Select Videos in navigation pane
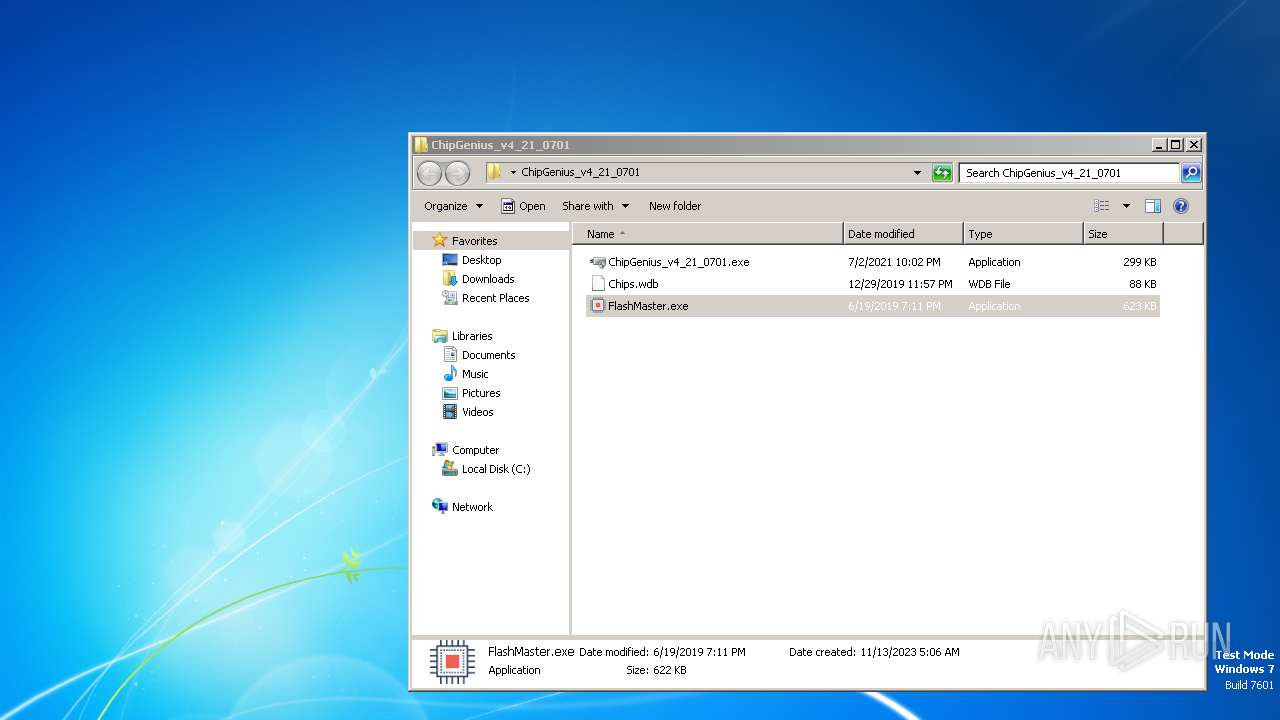Screen dimensions: 1280x720 pyautogui.click(x=477, y=412)
